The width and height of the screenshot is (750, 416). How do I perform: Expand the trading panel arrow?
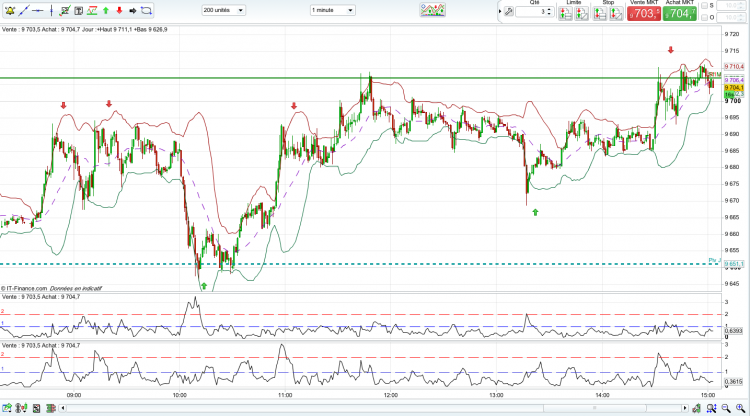[x=500, y=11]
